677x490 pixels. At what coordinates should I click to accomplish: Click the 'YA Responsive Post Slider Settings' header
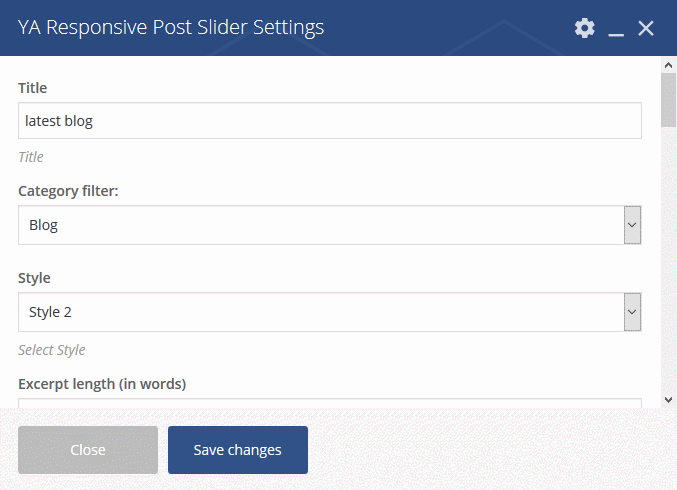[171, 28]
